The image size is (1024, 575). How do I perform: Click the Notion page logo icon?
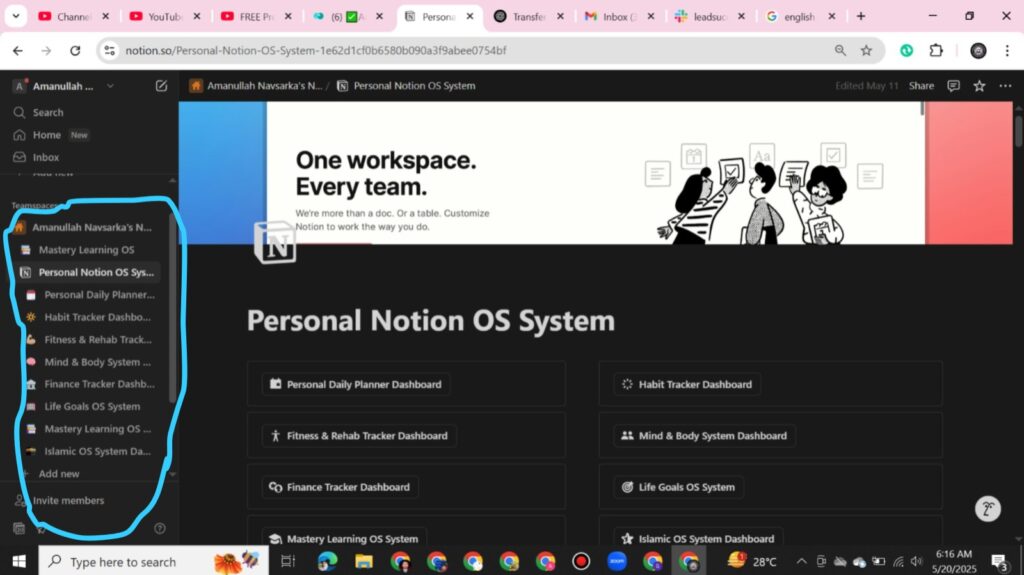pyautogui.click(x=275, y=242)
